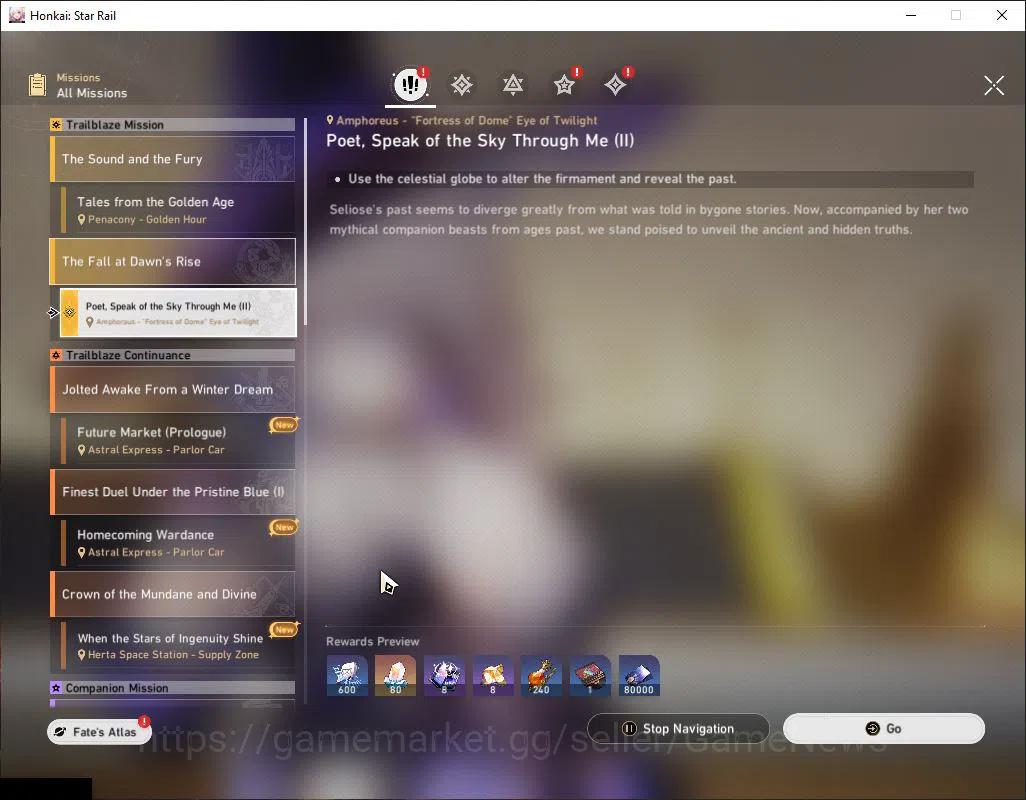View the second reward icon showing 8
Screen dimensions: 1026x800
493,676
